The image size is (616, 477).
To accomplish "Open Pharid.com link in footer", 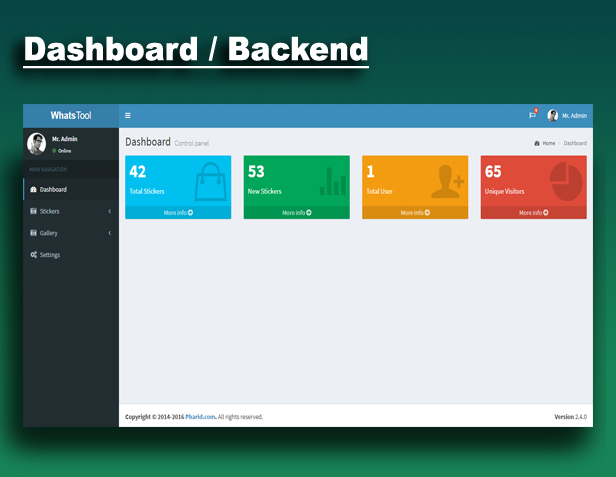I will [x=200, y=417].
